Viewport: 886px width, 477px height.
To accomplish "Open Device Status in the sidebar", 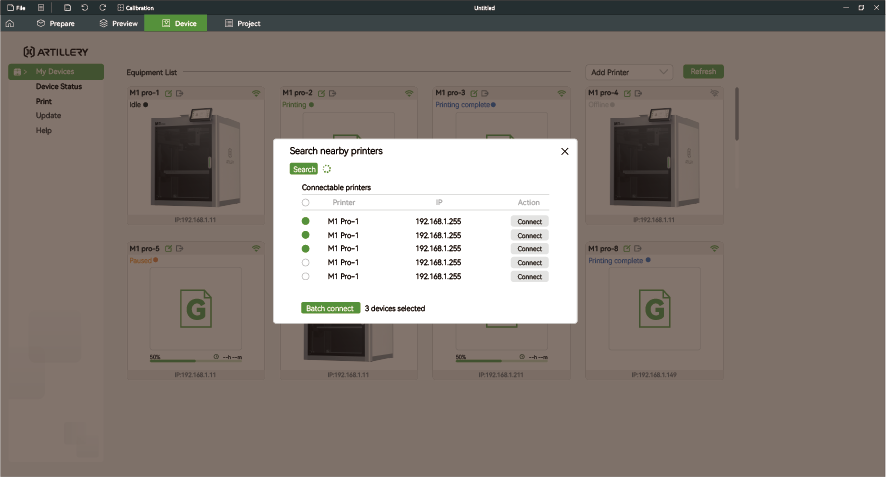I will point(59,86).
